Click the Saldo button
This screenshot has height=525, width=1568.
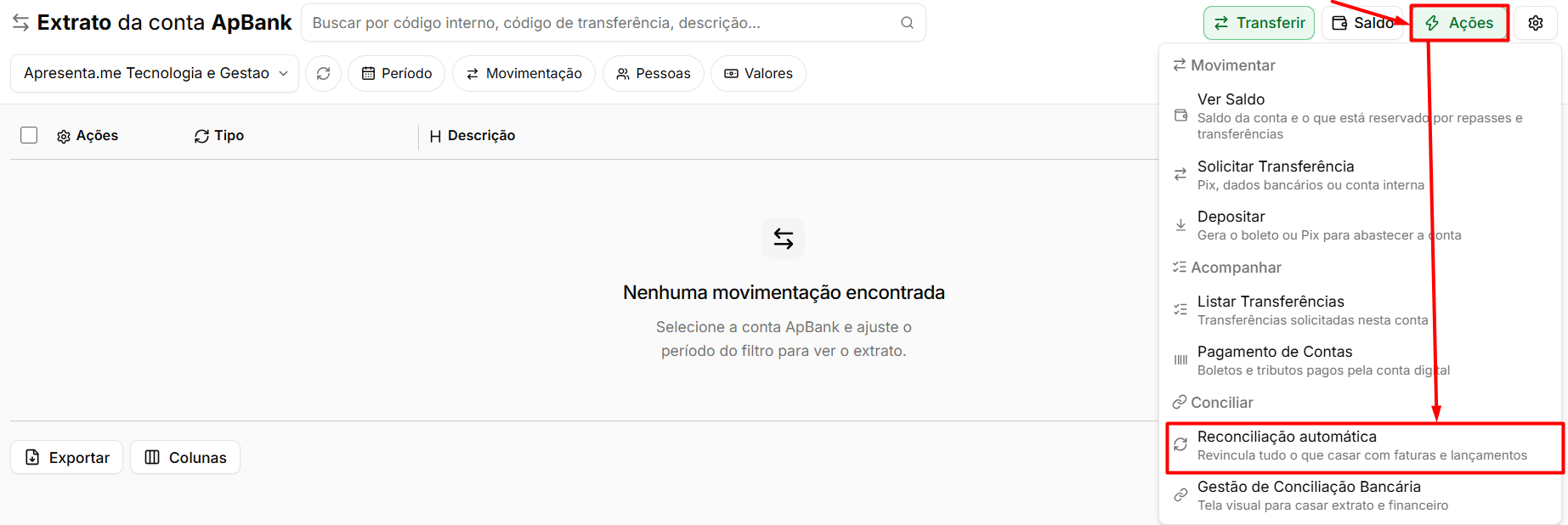1362,23
